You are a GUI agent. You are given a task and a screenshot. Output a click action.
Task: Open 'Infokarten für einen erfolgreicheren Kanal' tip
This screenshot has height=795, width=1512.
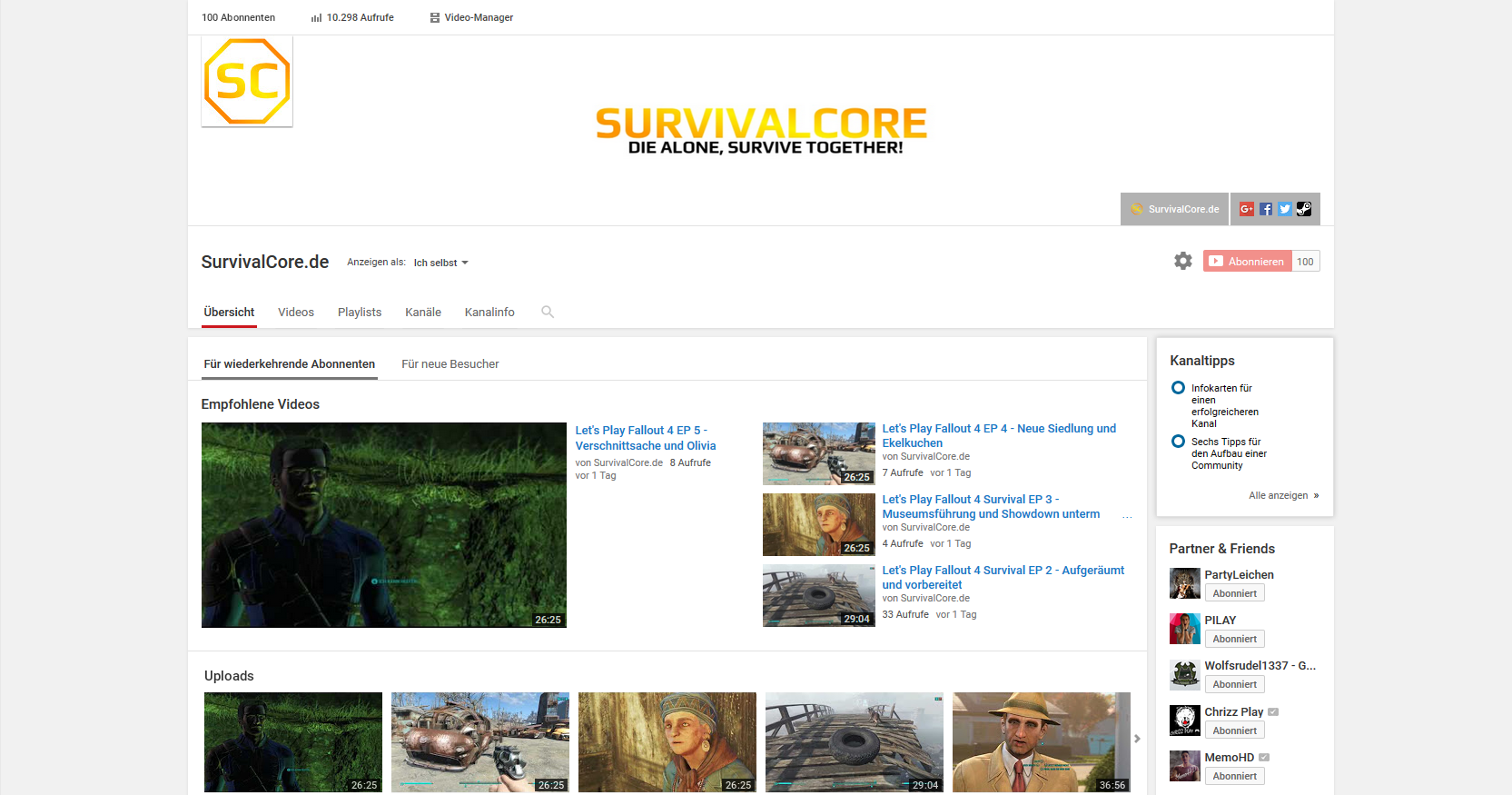(x=1225, y=405)
